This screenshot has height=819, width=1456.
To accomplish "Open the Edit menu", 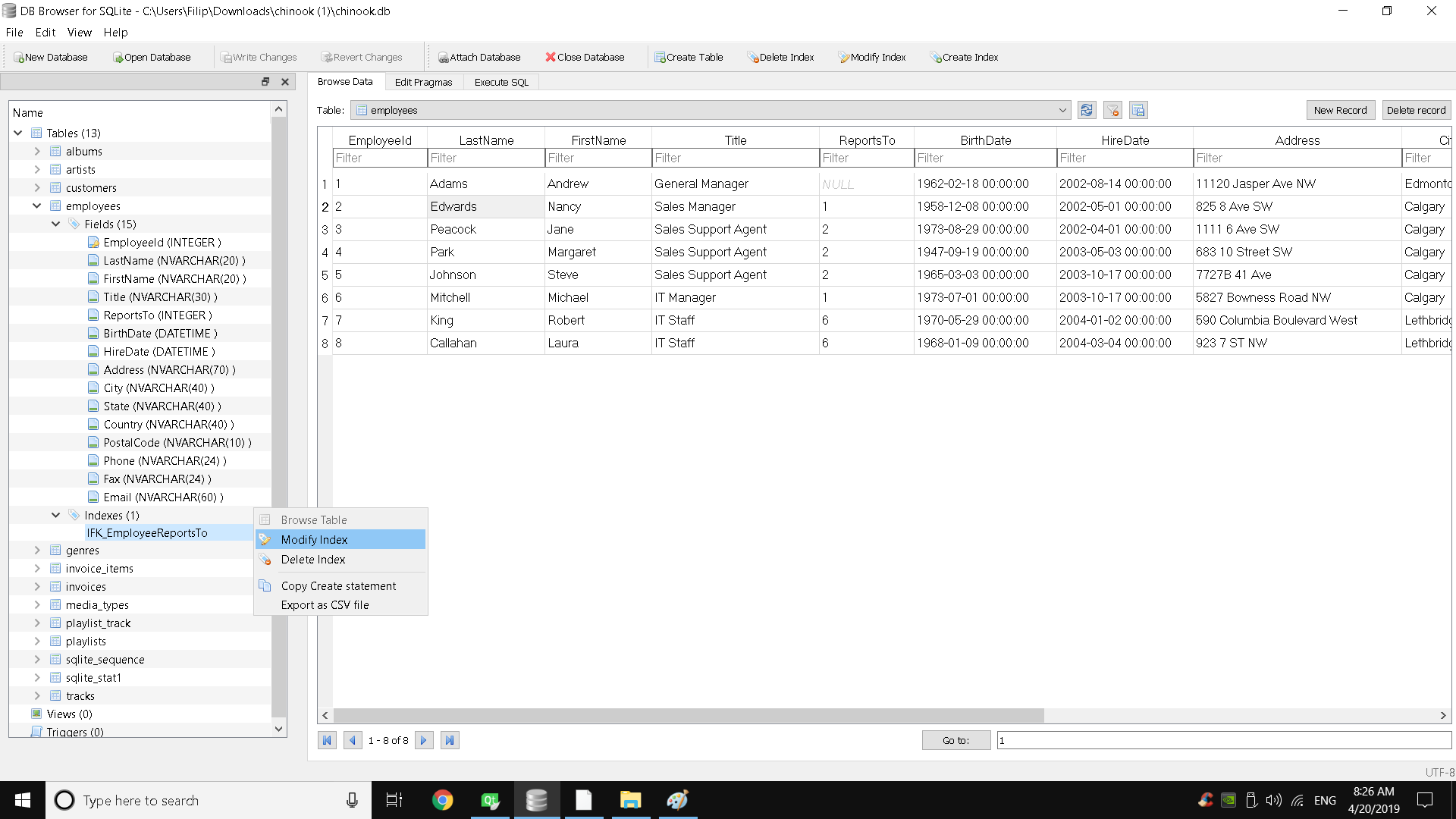I will [x=45, y=33].
